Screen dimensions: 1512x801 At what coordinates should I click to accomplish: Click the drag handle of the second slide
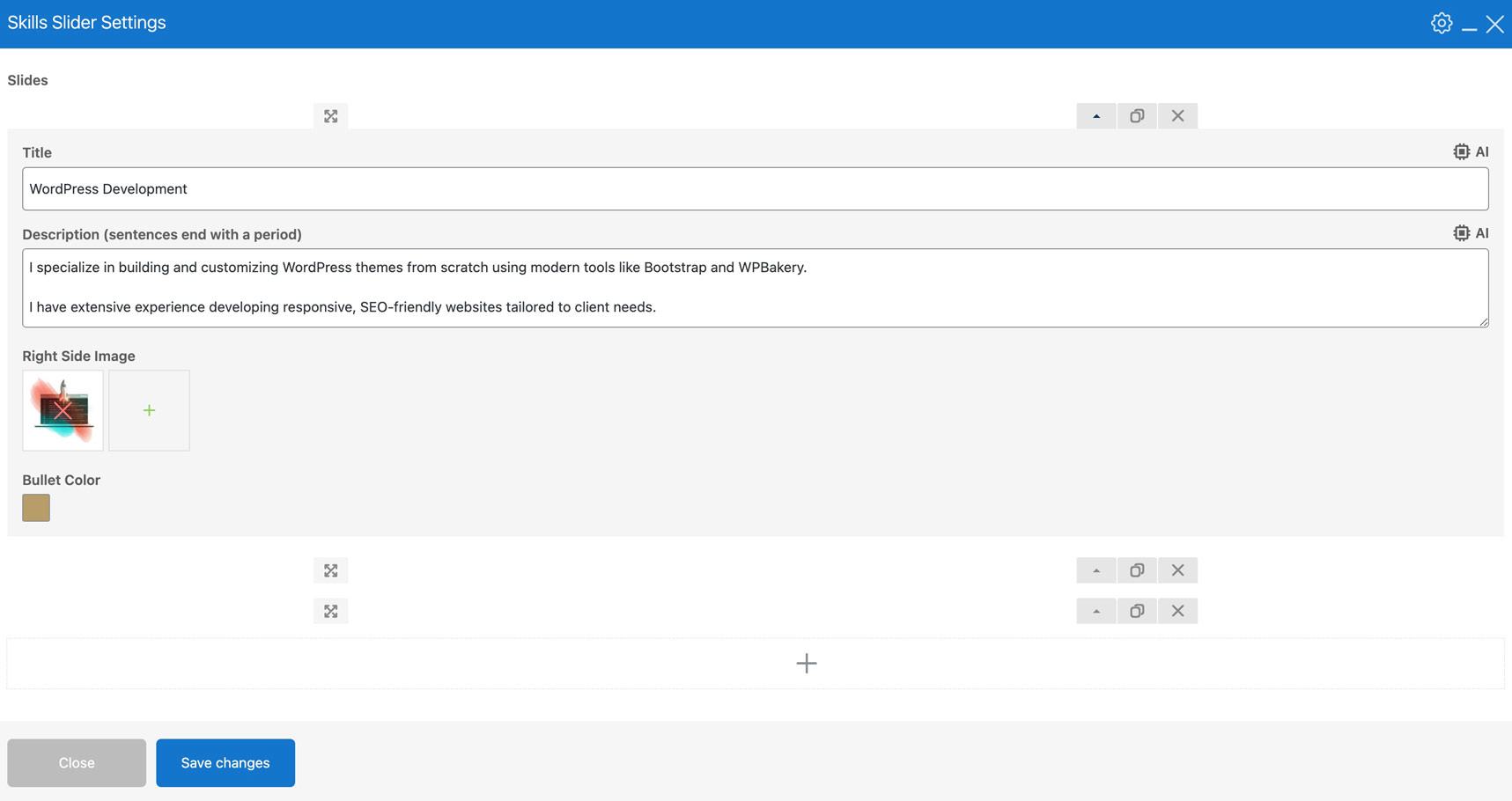330,570
